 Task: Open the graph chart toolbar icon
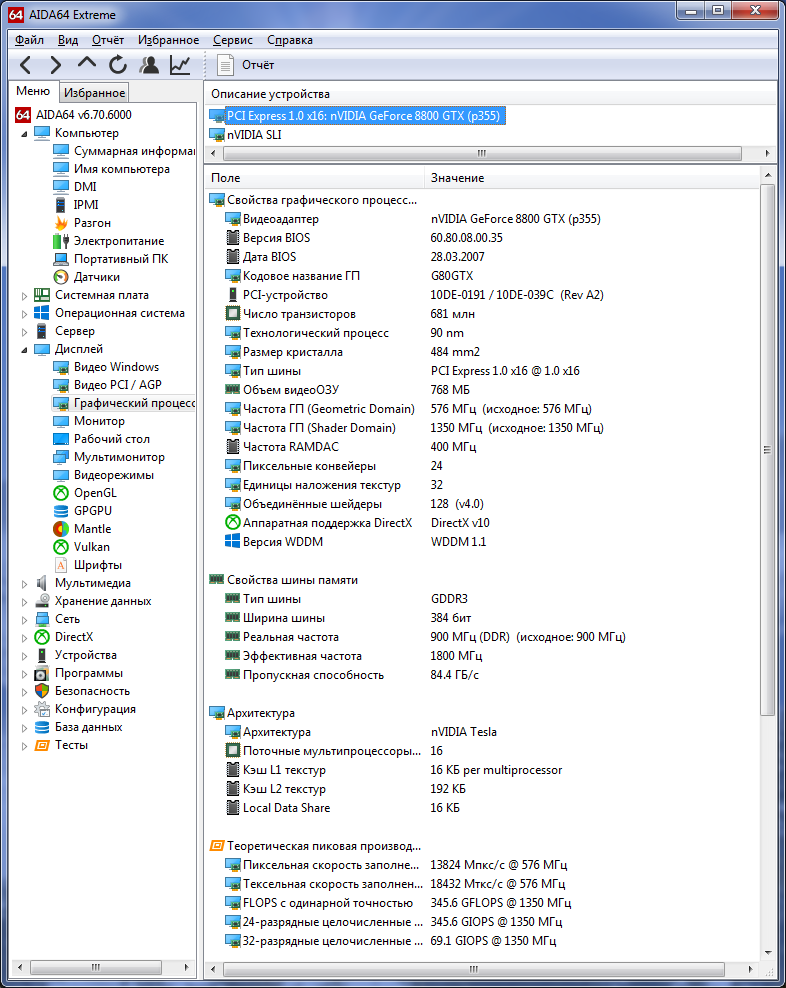point(180,65)
